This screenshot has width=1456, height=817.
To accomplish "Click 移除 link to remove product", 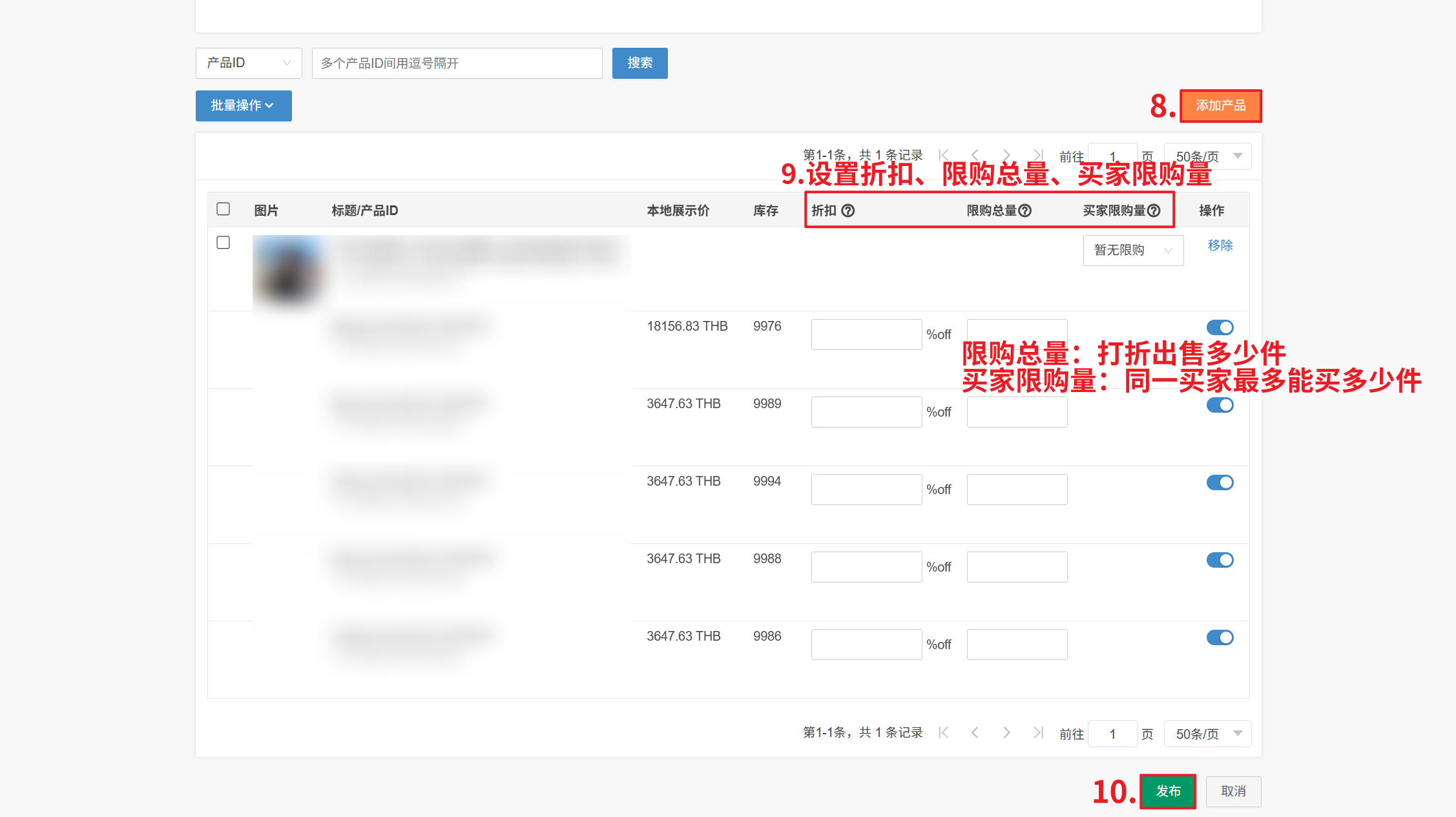I will (1220, 245).
